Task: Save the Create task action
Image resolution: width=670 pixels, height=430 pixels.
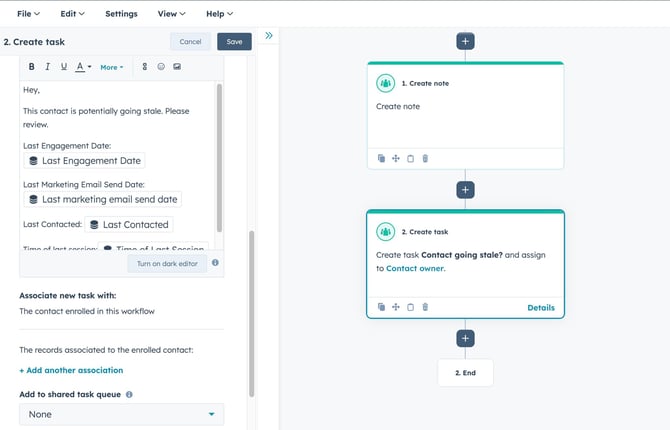Action: coord(234,42)
